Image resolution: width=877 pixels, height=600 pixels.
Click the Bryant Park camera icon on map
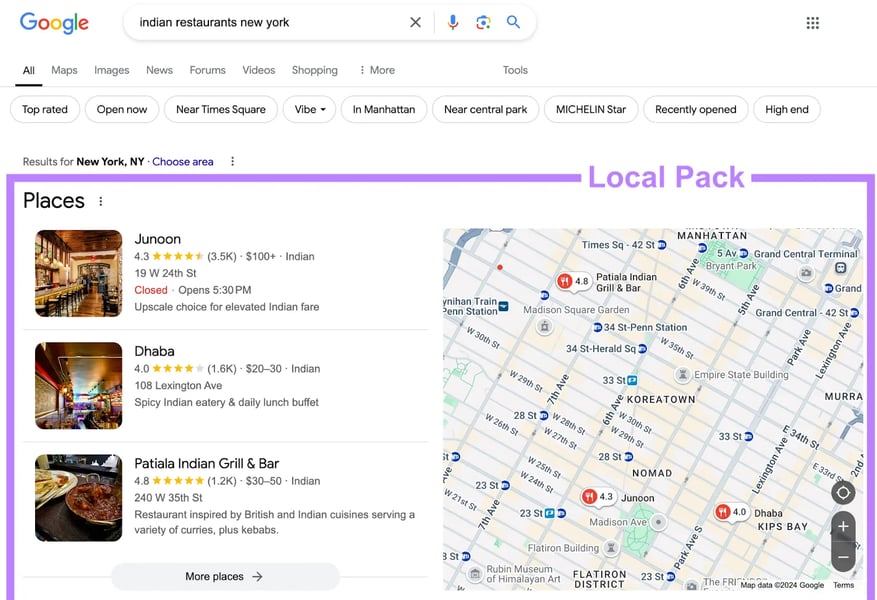(x=805, y=273)
